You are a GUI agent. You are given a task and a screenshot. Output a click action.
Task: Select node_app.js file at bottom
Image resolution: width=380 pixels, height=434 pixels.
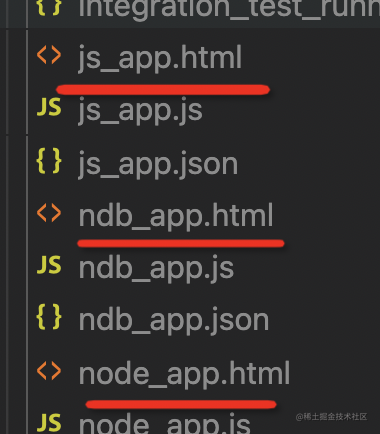(x=165, y=424)
